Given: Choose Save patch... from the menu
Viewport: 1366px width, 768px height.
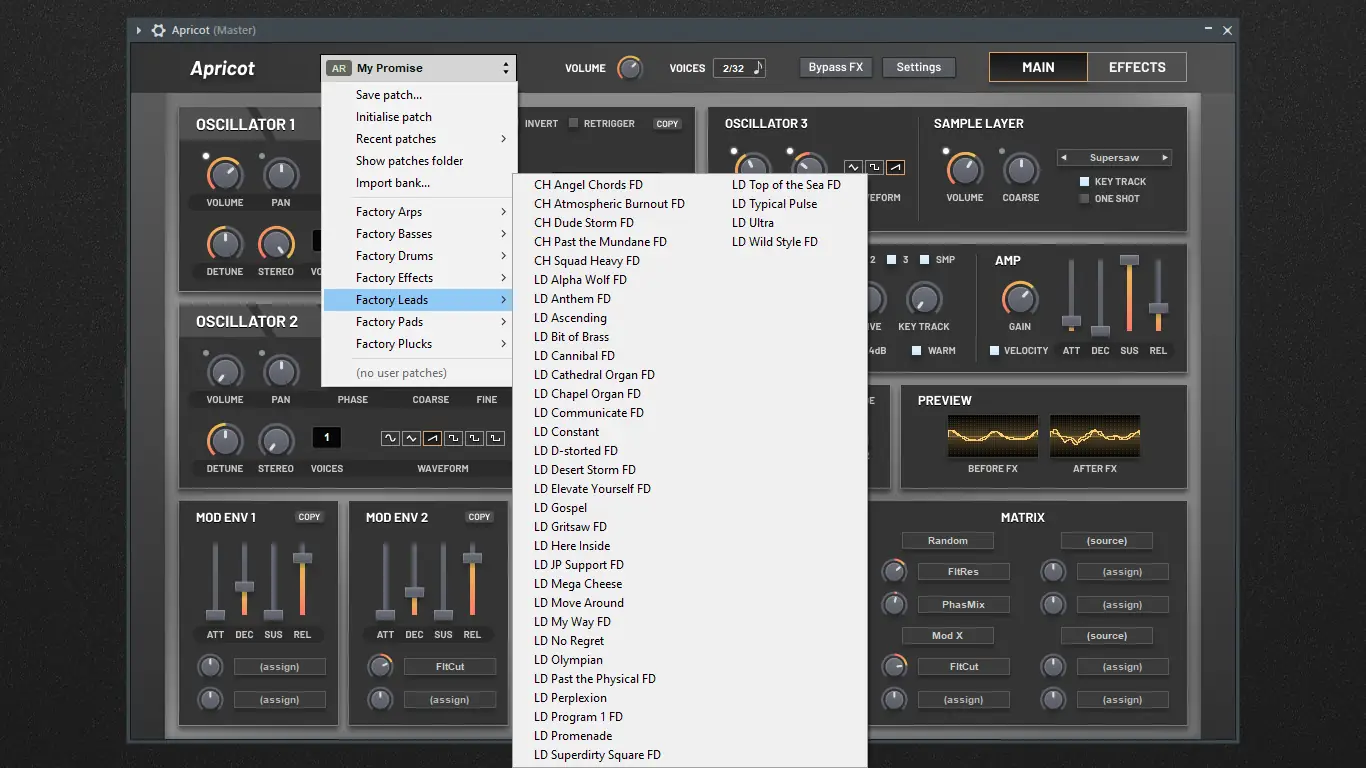Looking at the screenshot, I should (419, 95).
